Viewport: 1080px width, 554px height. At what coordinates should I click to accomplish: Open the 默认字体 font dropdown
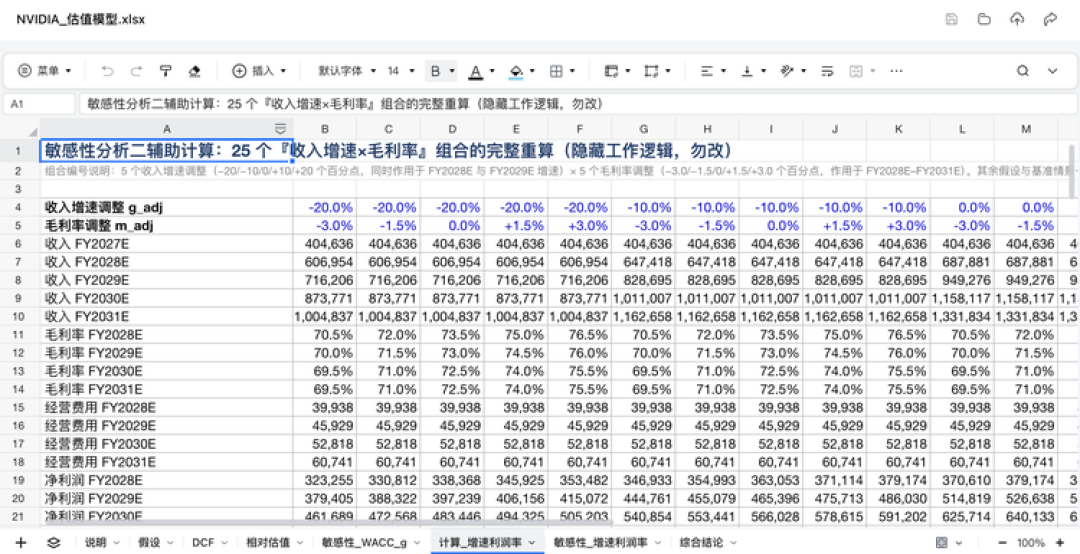pyautogui.click(x=346, y=71)
